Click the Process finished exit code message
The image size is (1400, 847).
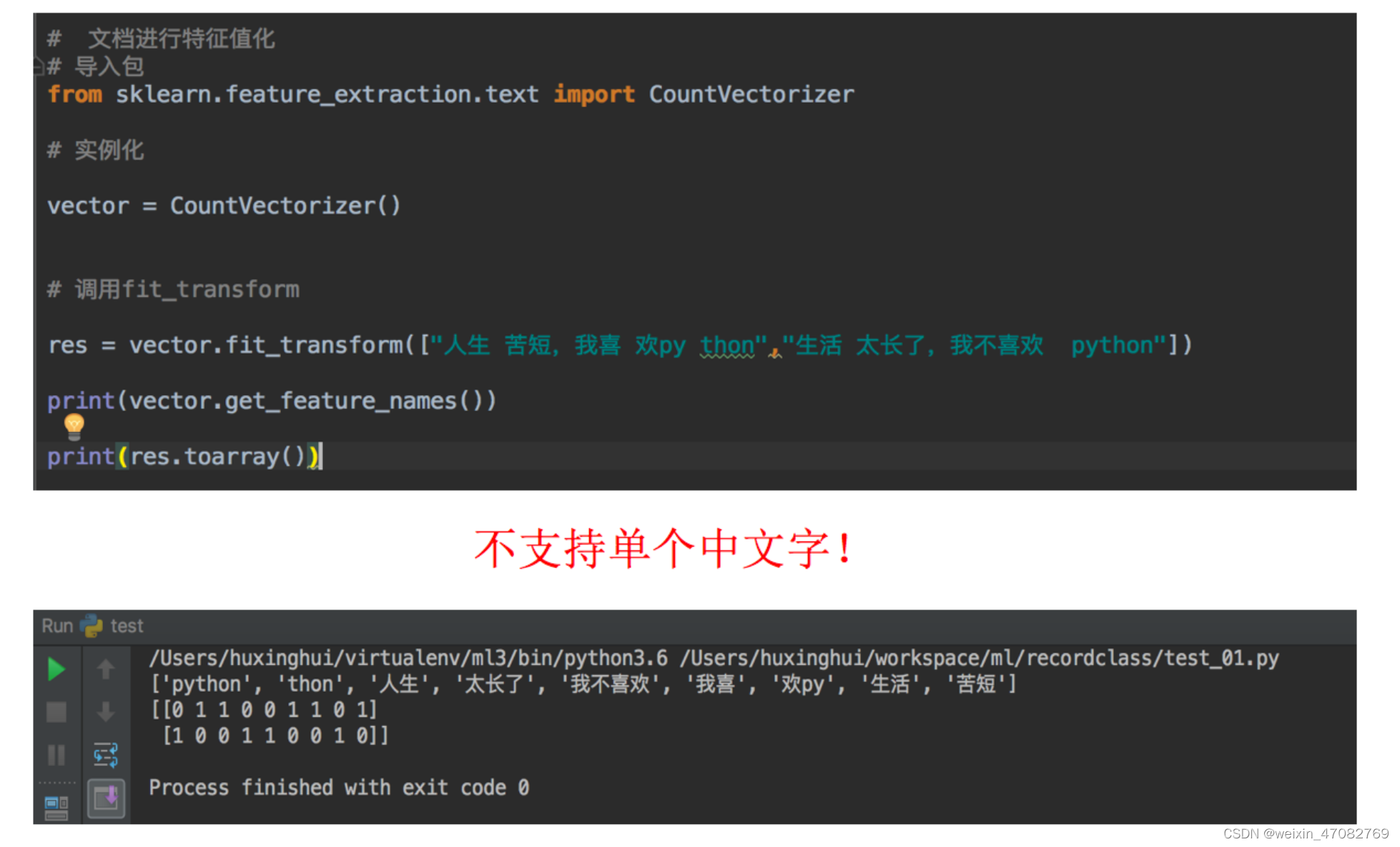(339, 787)
